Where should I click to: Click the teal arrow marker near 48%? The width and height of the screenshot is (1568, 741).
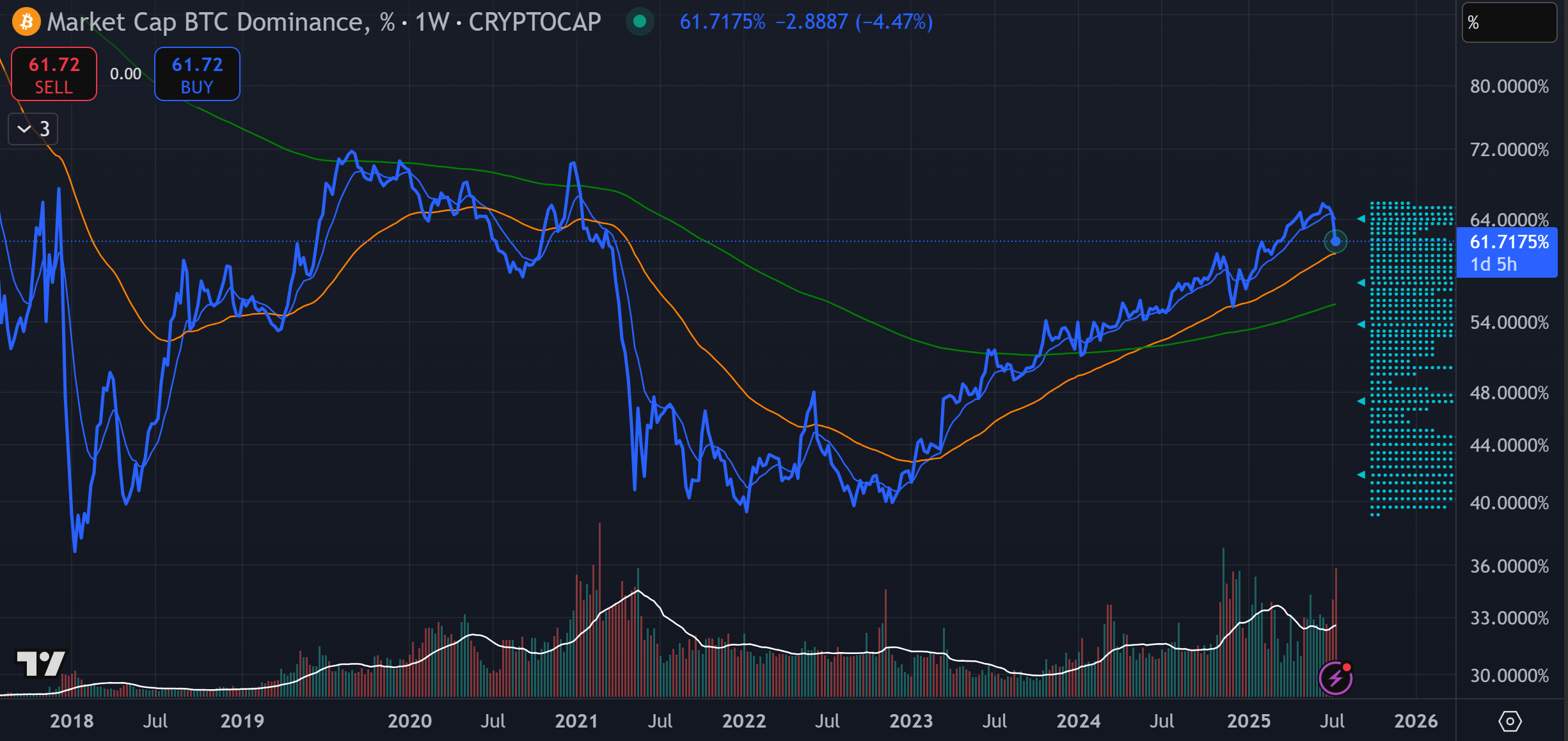pos(1361,401)
